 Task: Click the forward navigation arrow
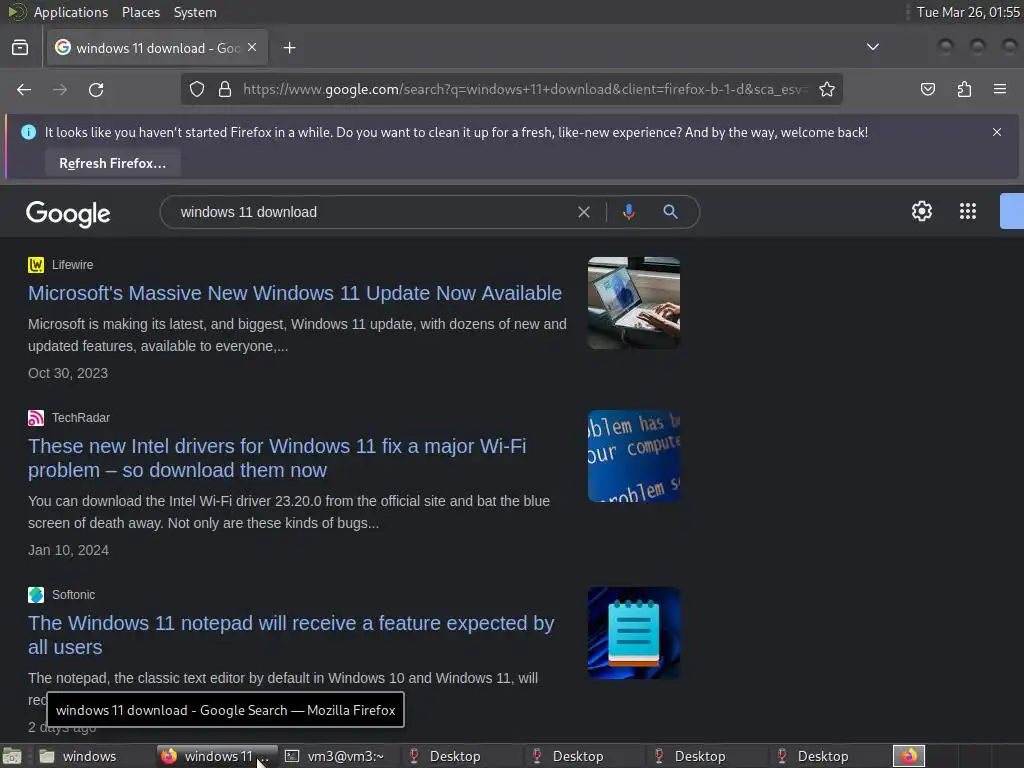tap(60, 89)
